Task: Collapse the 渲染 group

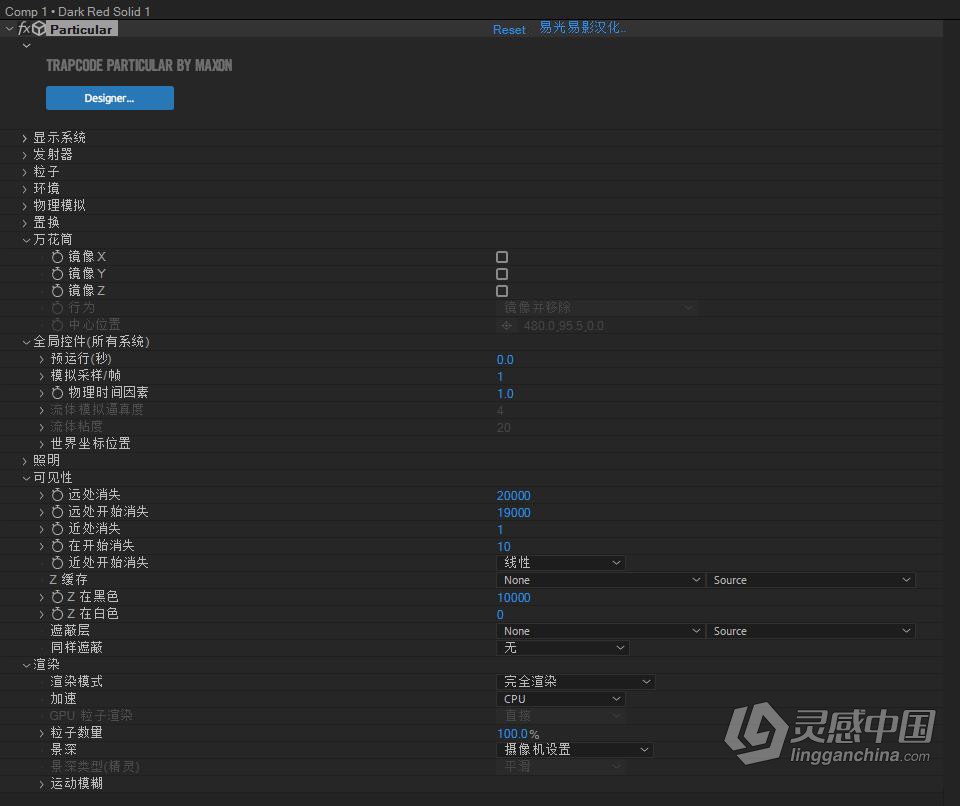Action: click(x=26, y=665)
